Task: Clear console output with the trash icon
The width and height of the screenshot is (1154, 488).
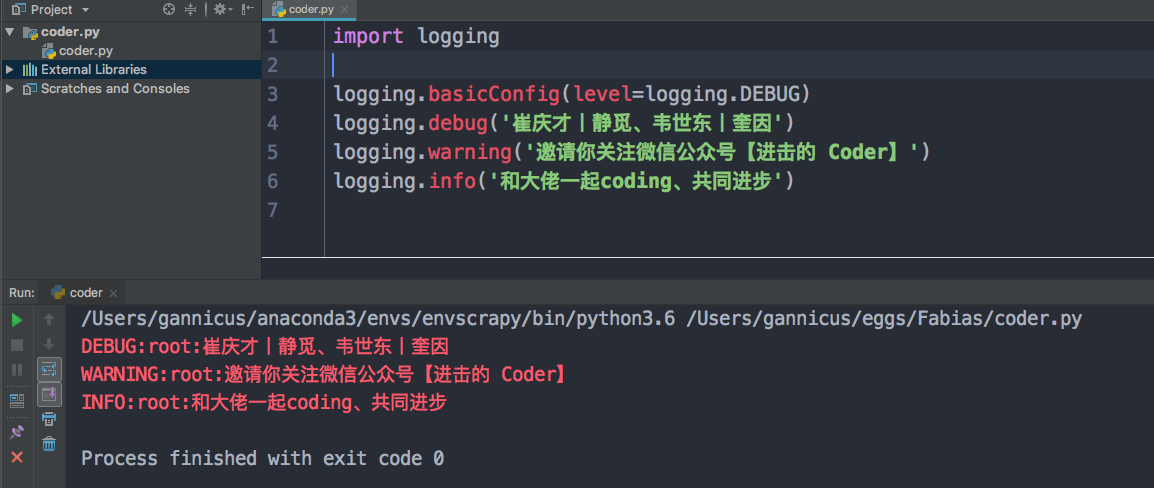Action: 49,444
